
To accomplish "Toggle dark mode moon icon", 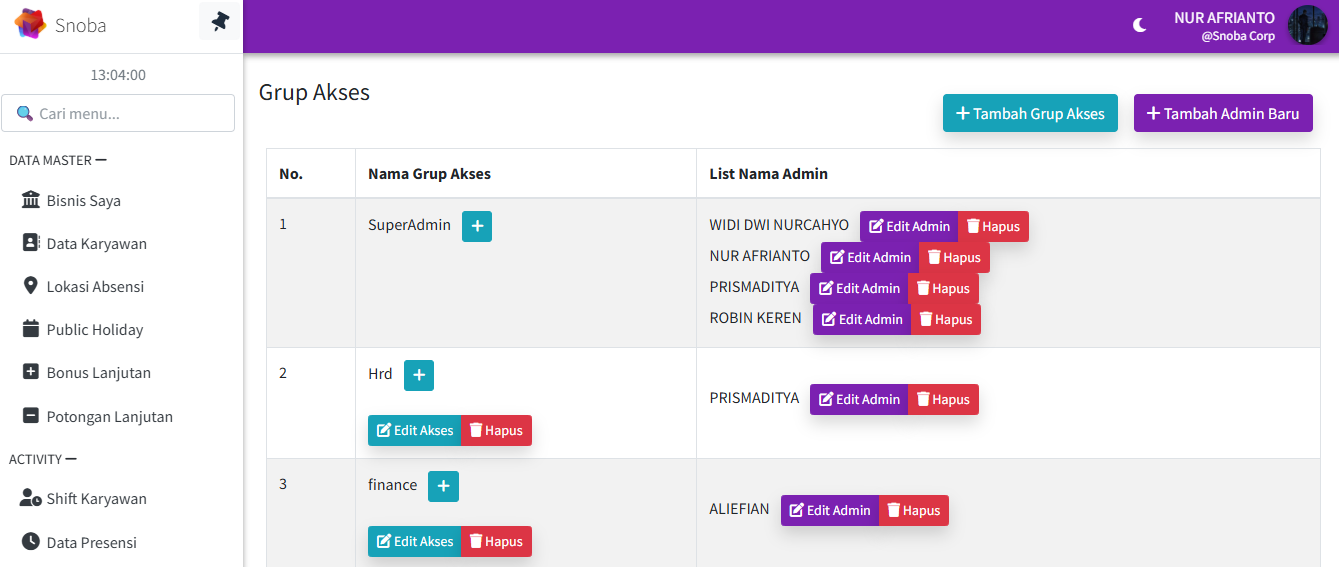I will pos(1139,25).
